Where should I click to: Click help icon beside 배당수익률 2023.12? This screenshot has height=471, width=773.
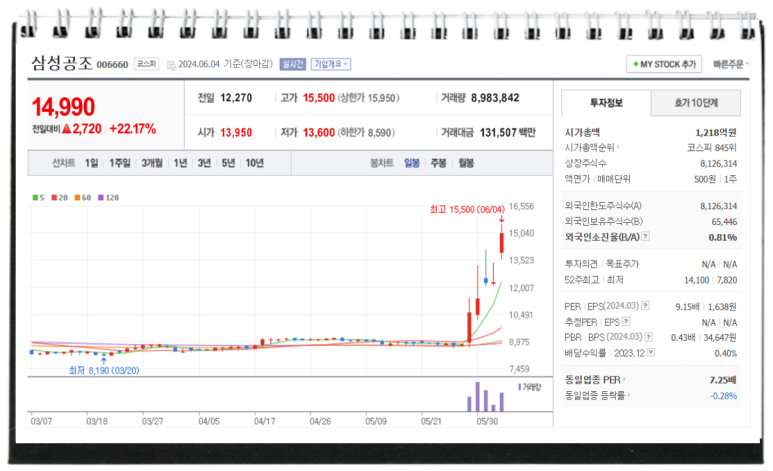coord(652,353)
